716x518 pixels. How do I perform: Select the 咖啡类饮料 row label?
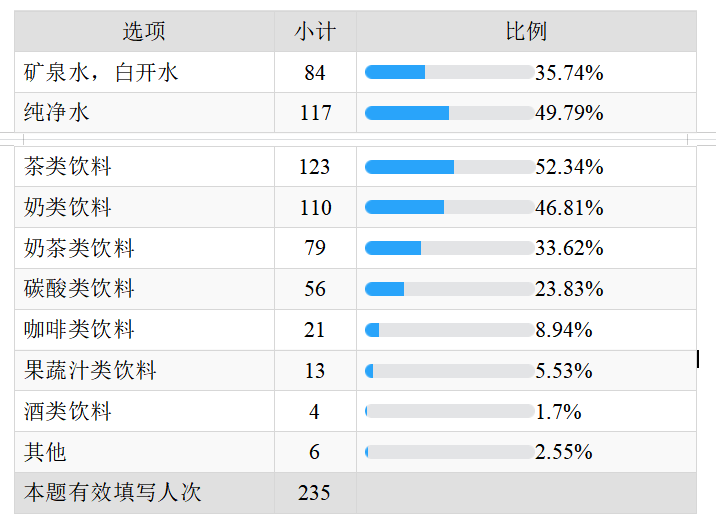click(x=79, y=329)
